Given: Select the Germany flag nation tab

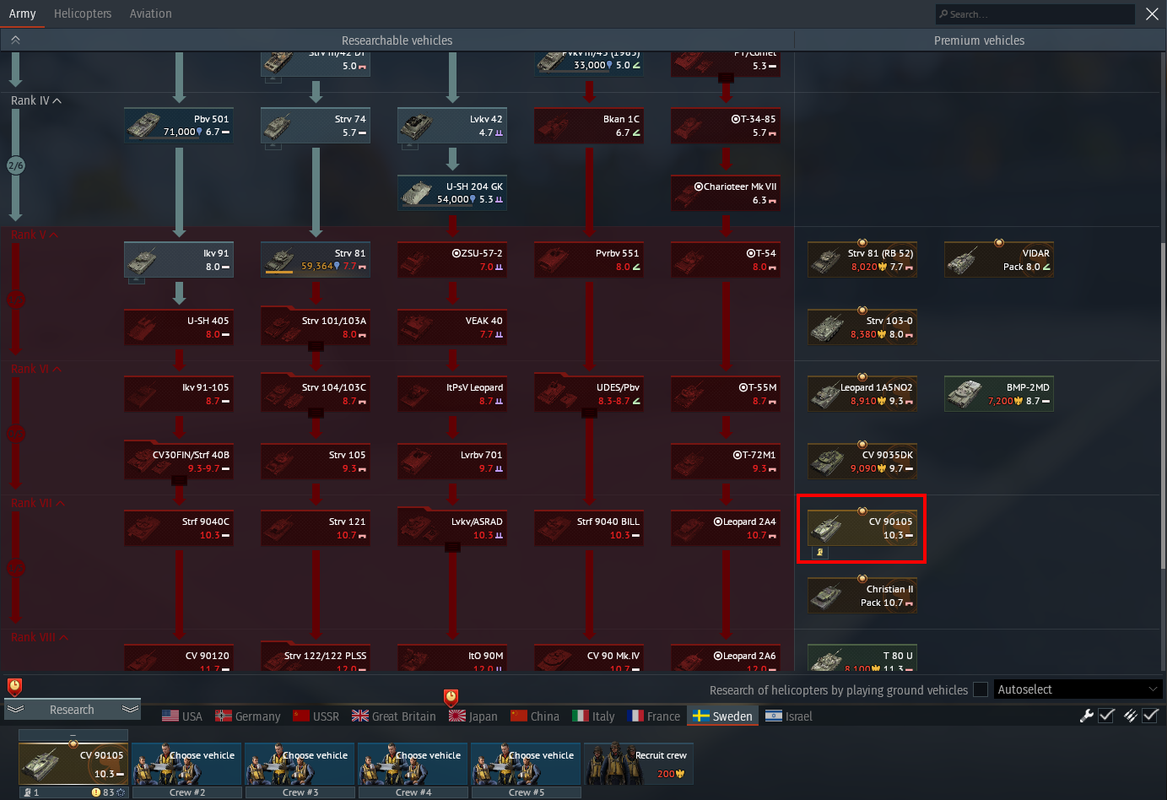Looking at the screenshot, I should 247,716.
